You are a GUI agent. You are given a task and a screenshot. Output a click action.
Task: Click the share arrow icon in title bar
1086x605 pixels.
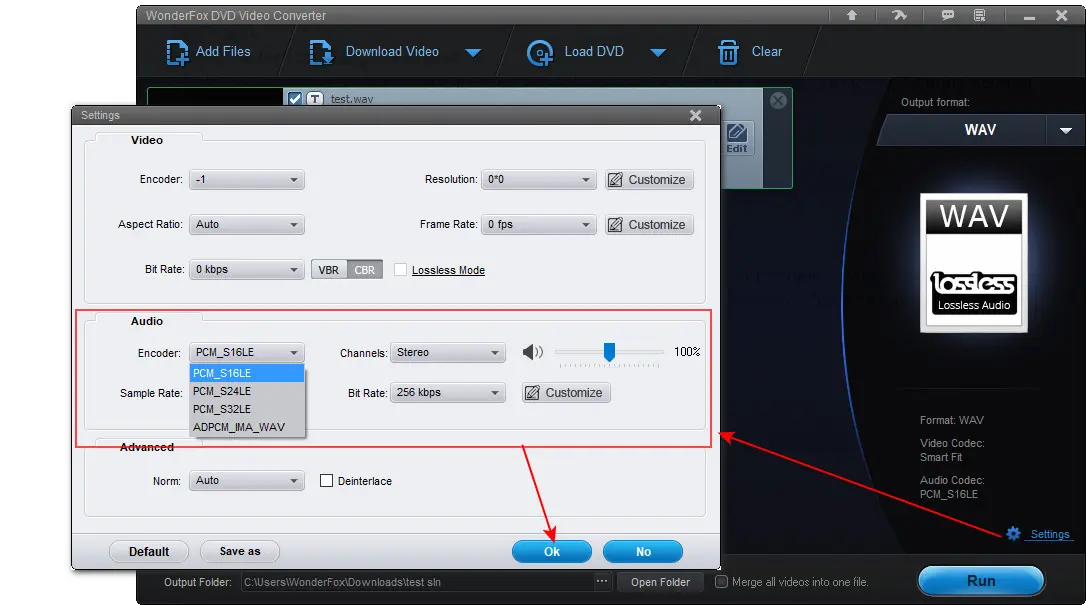899,15
